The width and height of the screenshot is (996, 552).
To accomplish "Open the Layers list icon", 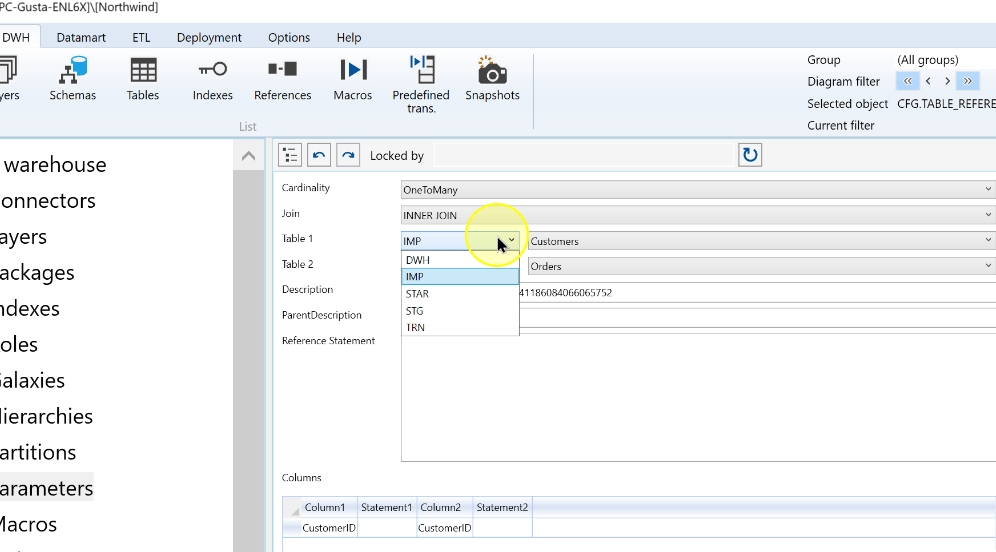I will click(8, 79).
